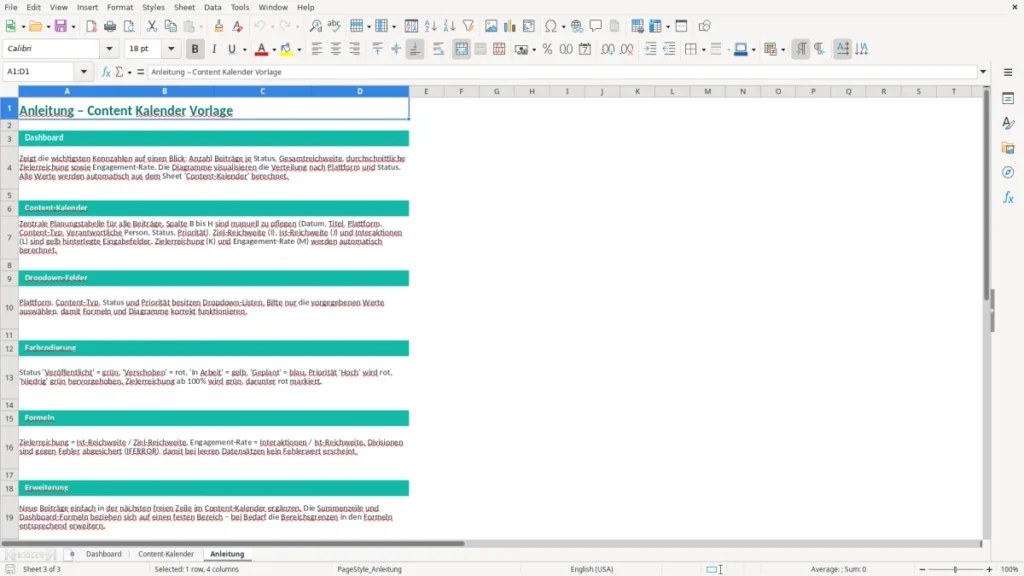1024x576 pixels.
Task: Switch to the Content-Kalender sheet tab
Action: tap(166, 554)
